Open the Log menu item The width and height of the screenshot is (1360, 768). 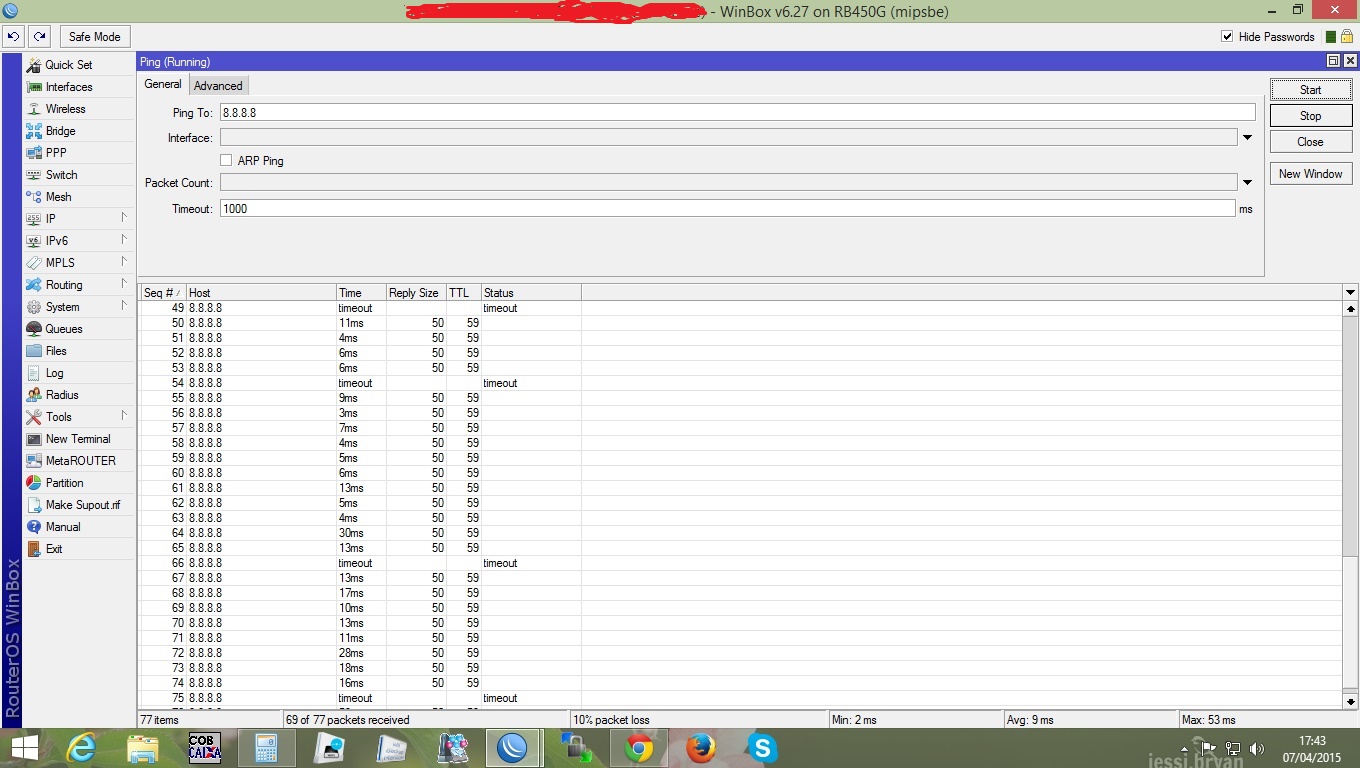click(x=78, y=373)
